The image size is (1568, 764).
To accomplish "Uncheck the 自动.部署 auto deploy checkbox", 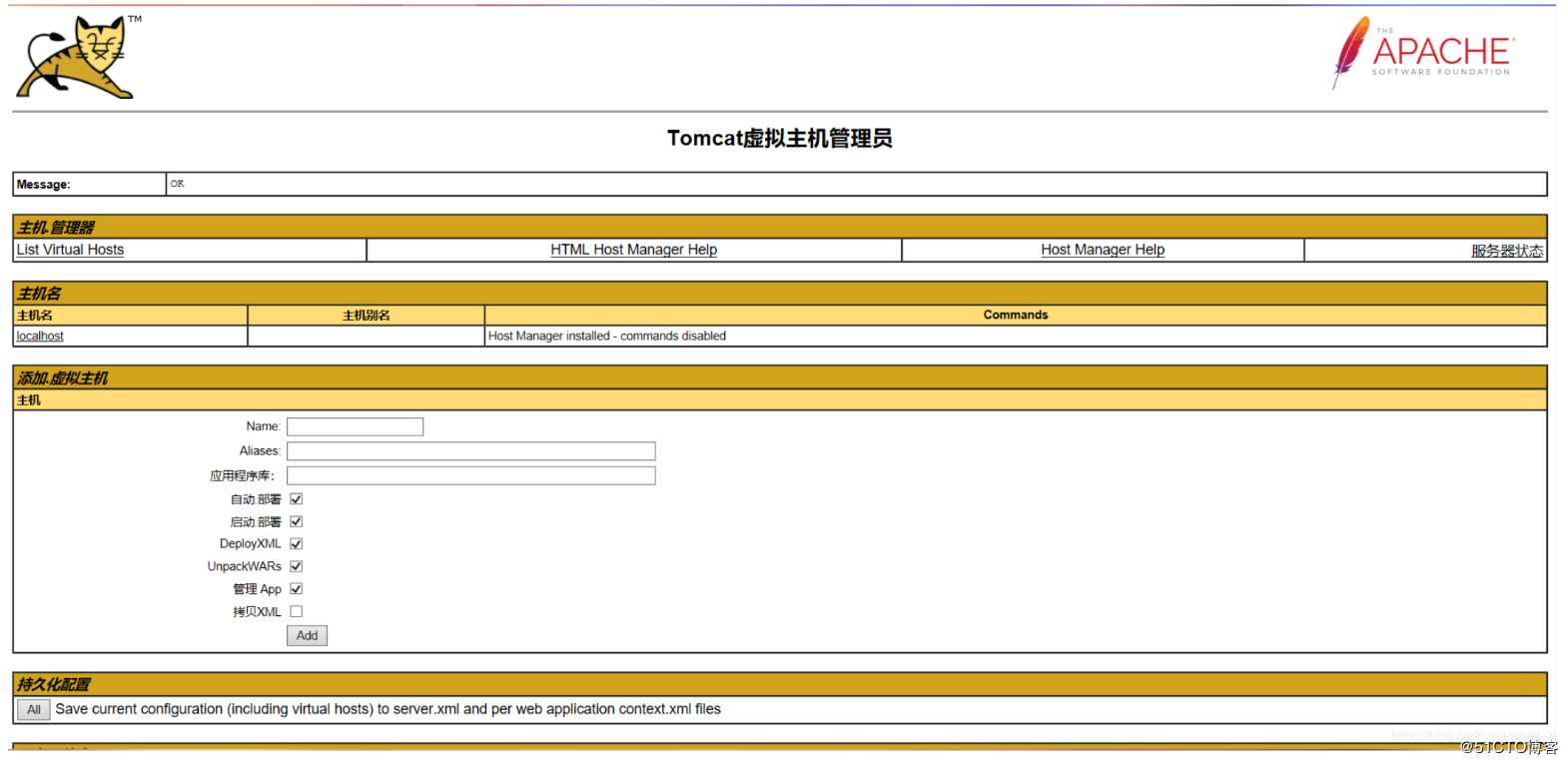I will pyautogui.click(x=296, y=499).
